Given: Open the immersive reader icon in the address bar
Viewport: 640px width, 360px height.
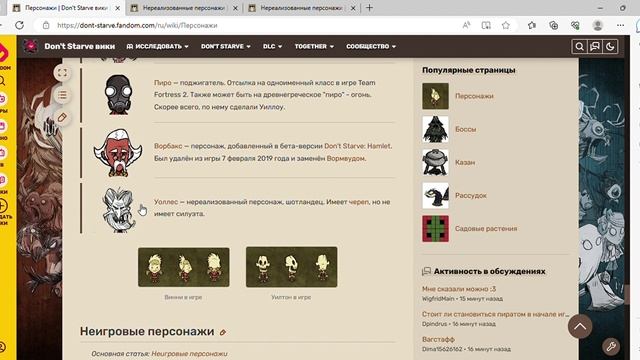Looking at the screenshot, I should pos(486,25).
